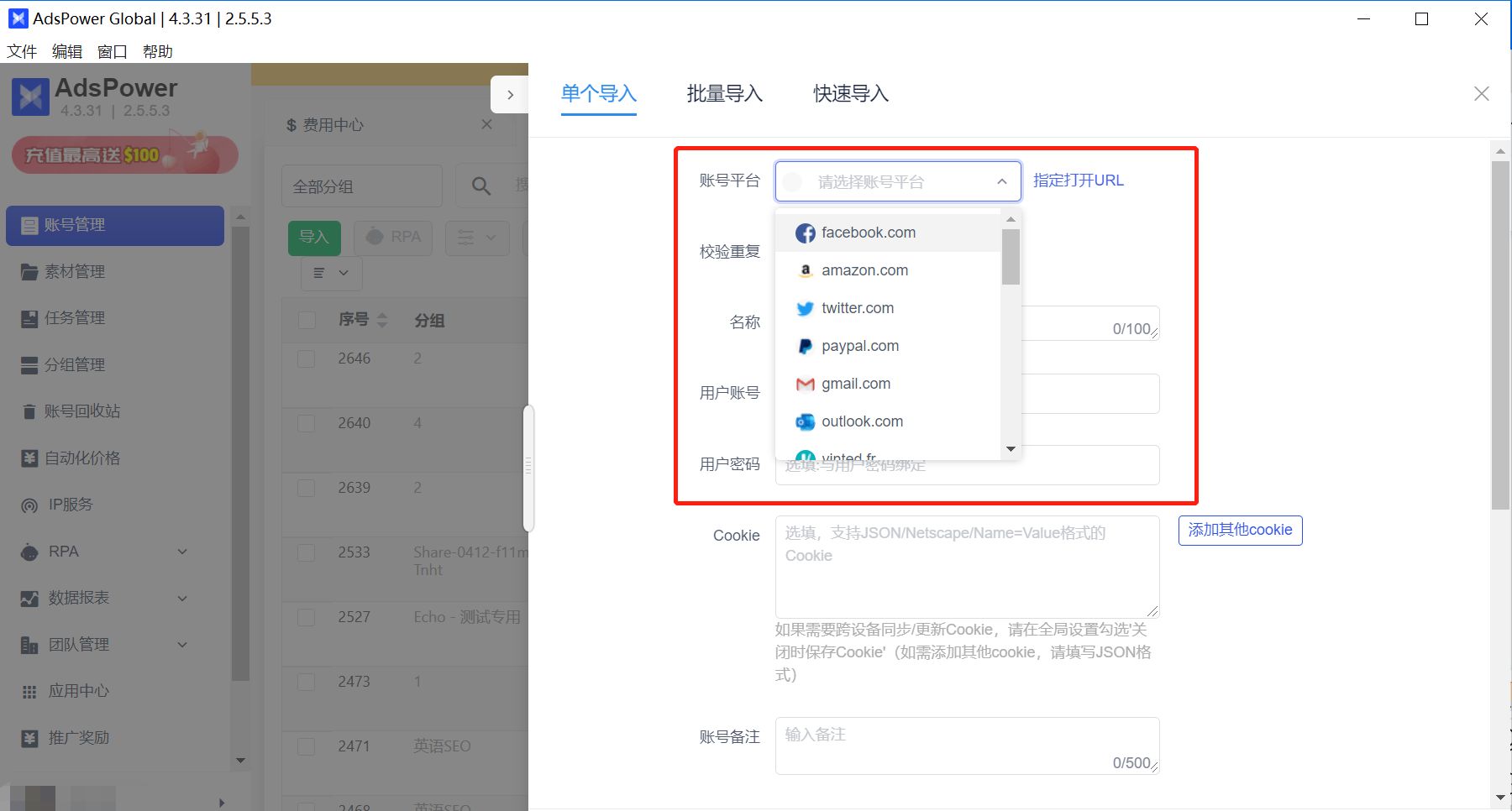Open the 窗口 menu
This screenshot has width=1512, height=811.
[x=113, y=51]
